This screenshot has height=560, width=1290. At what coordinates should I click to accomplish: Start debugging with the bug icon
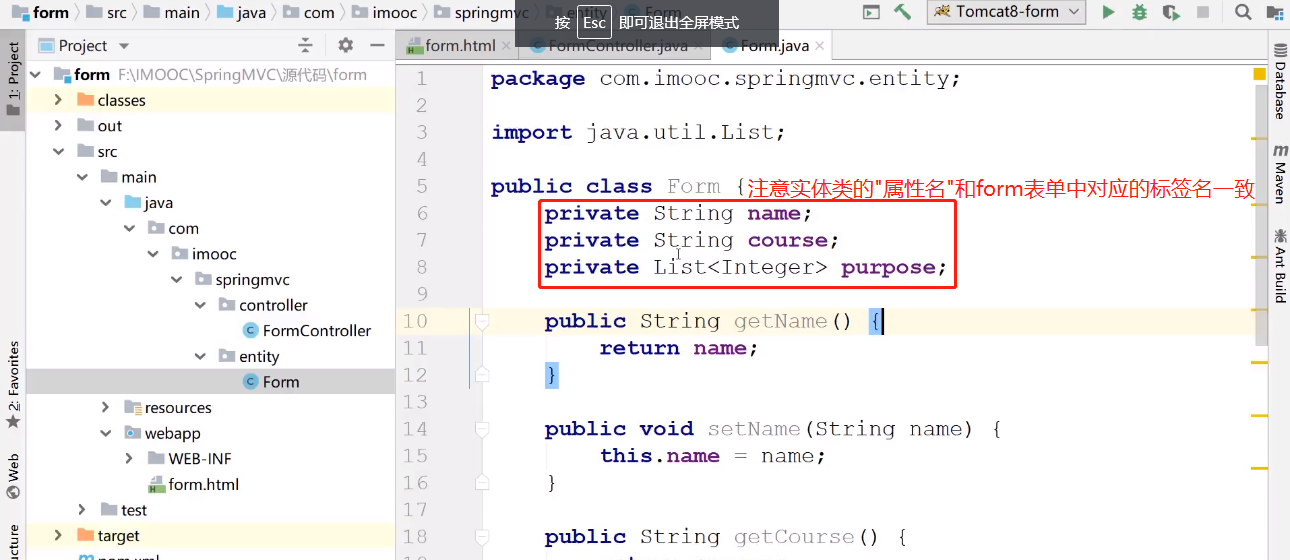pyautogui.click(x=1139, y=13)
